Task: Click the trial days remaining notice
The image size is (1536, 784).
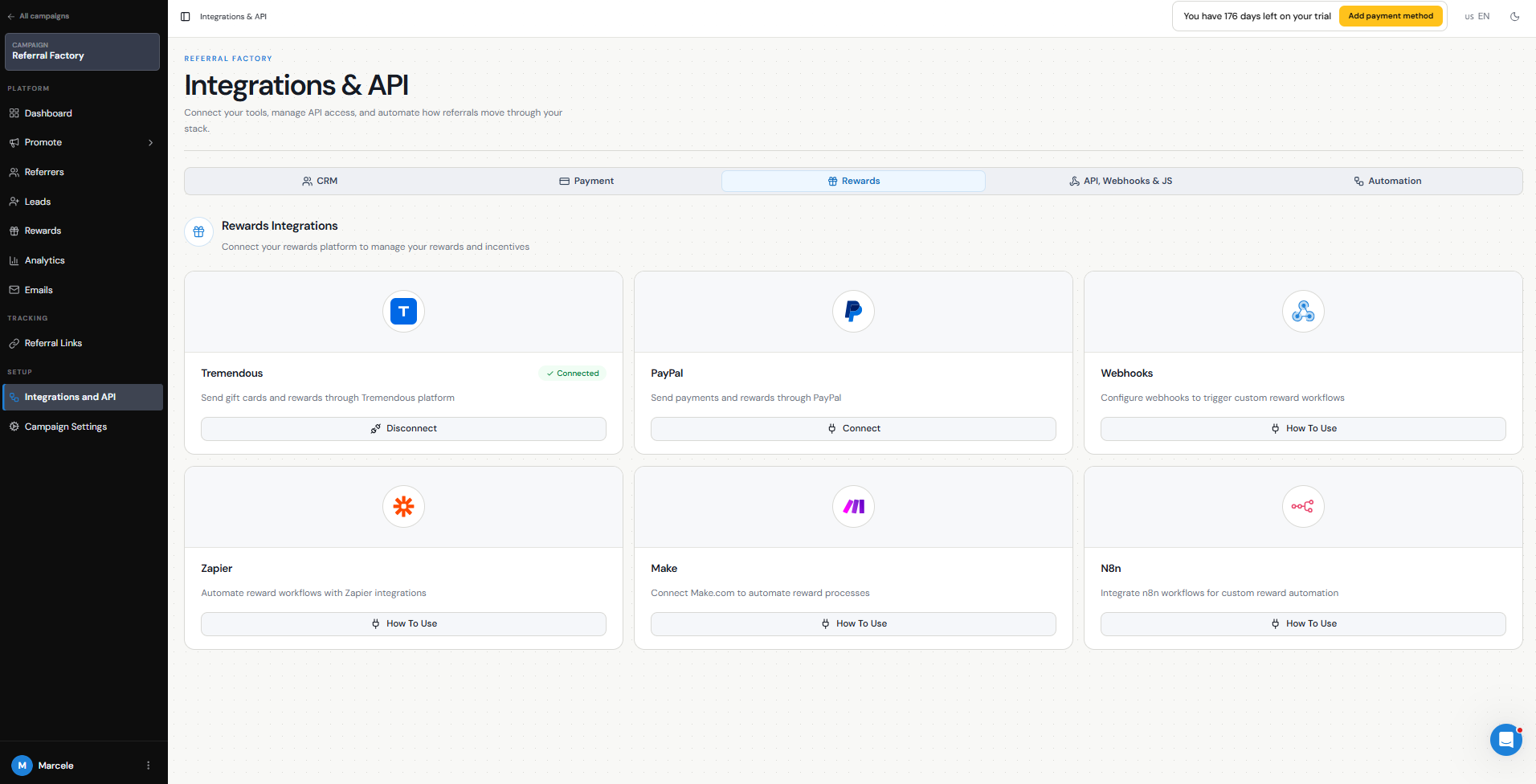Action: click(1256, 16)
